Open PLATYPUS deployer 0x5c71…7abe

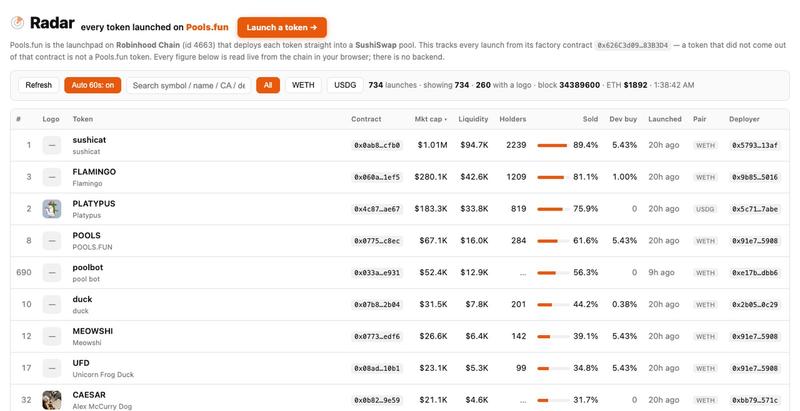click(755, 209)
